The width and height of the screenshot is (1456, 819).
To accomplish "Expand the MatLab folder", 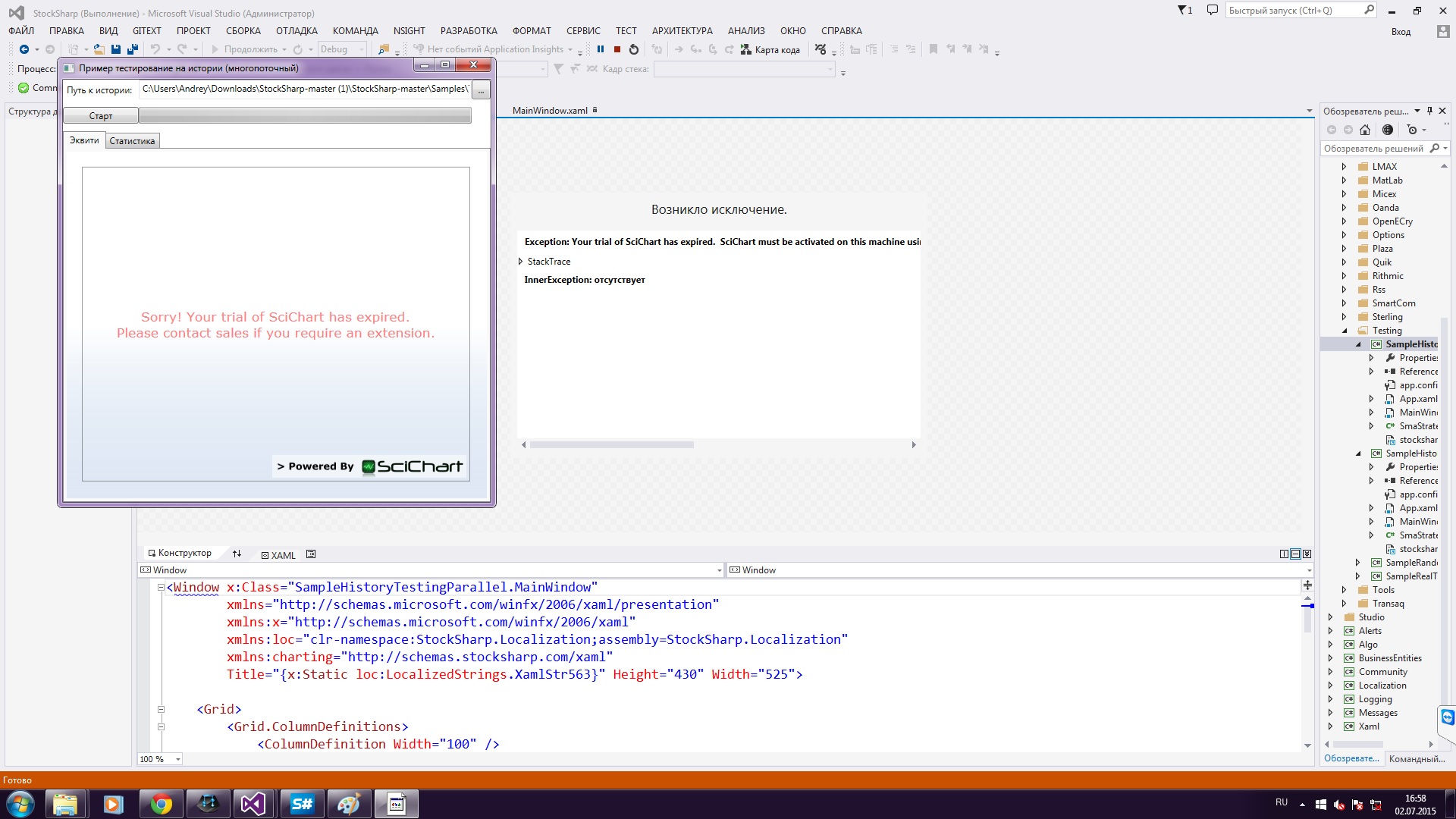I will coord(1344,180).
